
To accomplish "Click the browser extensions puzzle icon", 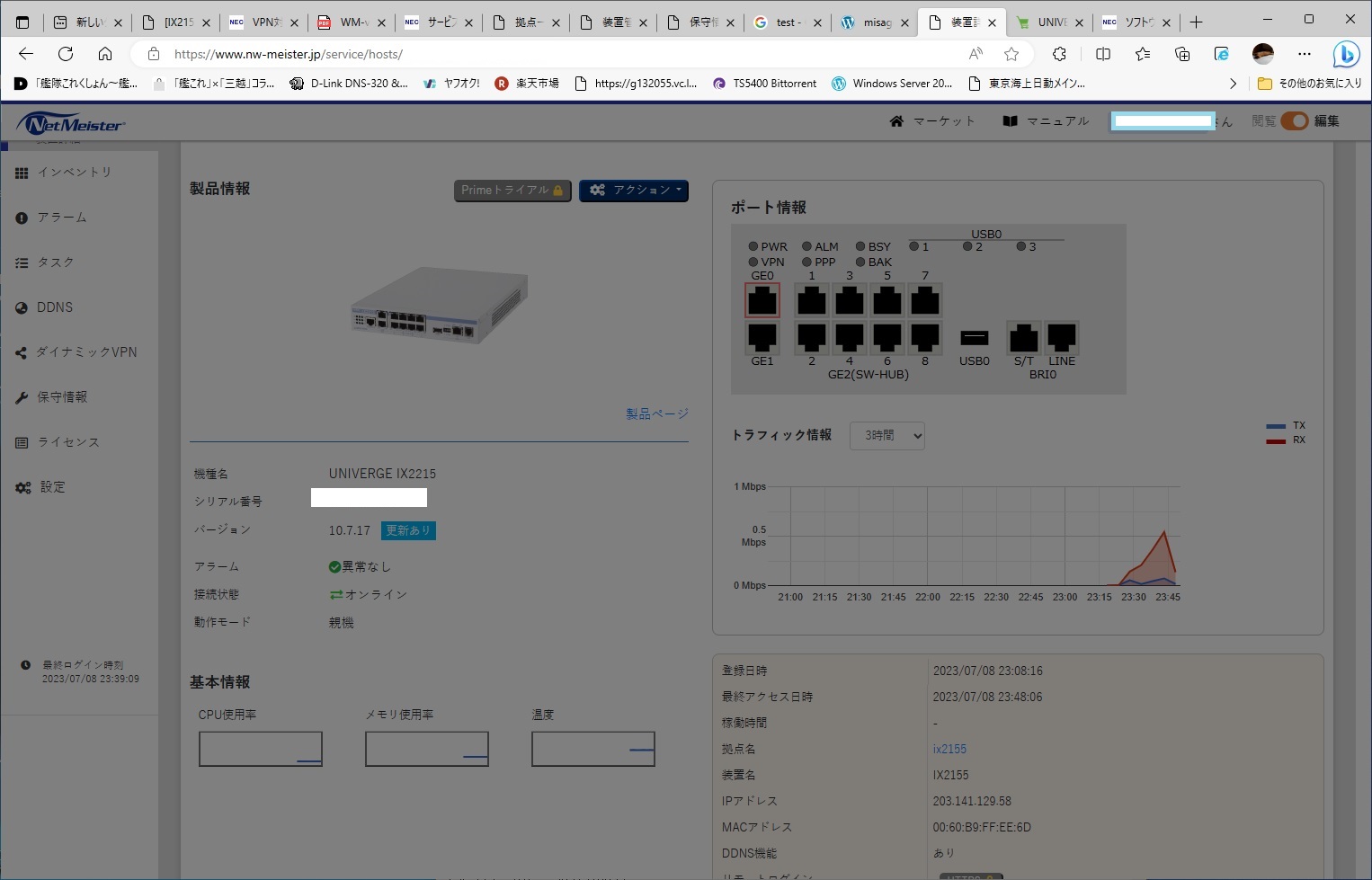I will [1059, 54].
